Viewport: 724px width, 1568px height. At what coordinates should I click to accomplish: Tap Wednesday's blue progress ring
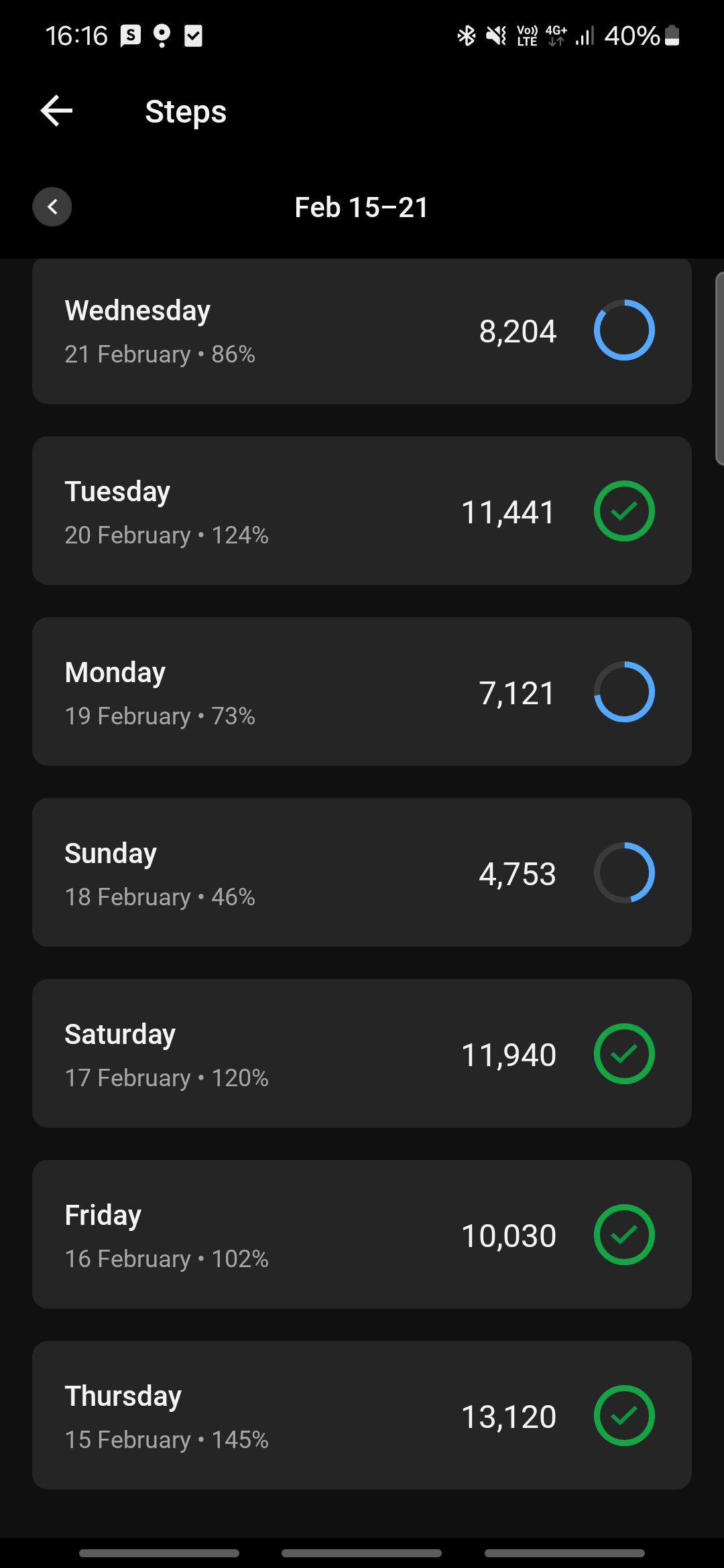coord(623,330)
